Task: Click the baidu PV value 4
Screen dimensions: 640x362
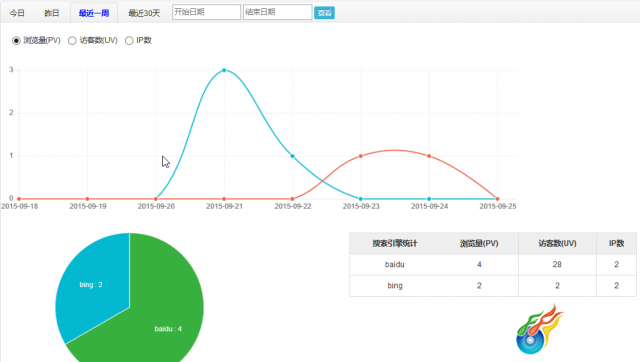Action: click(479, 264)
